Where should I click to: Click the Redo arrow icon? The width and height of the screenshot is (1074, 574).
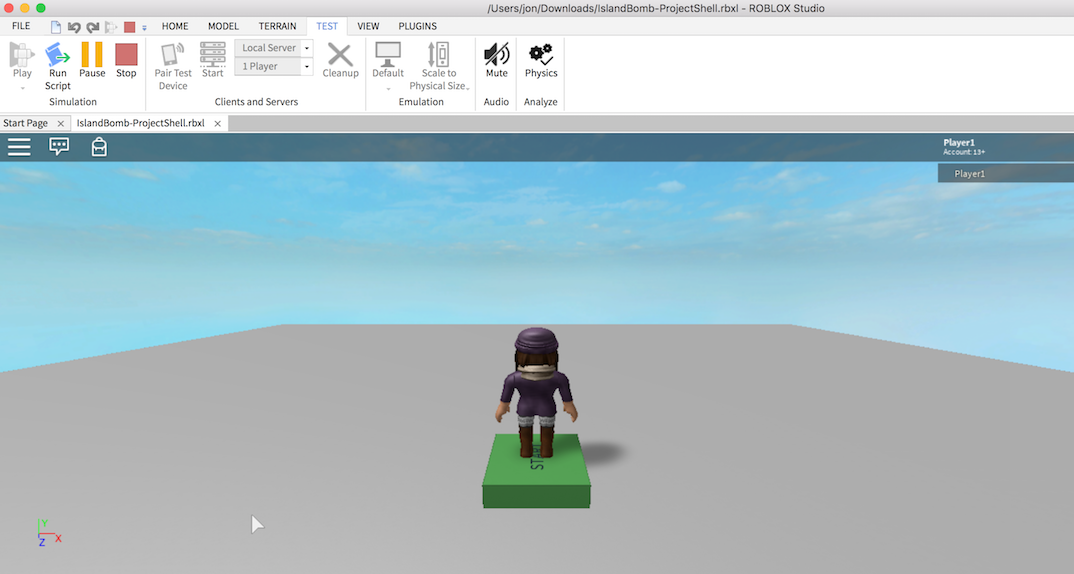tap(92, 27)
